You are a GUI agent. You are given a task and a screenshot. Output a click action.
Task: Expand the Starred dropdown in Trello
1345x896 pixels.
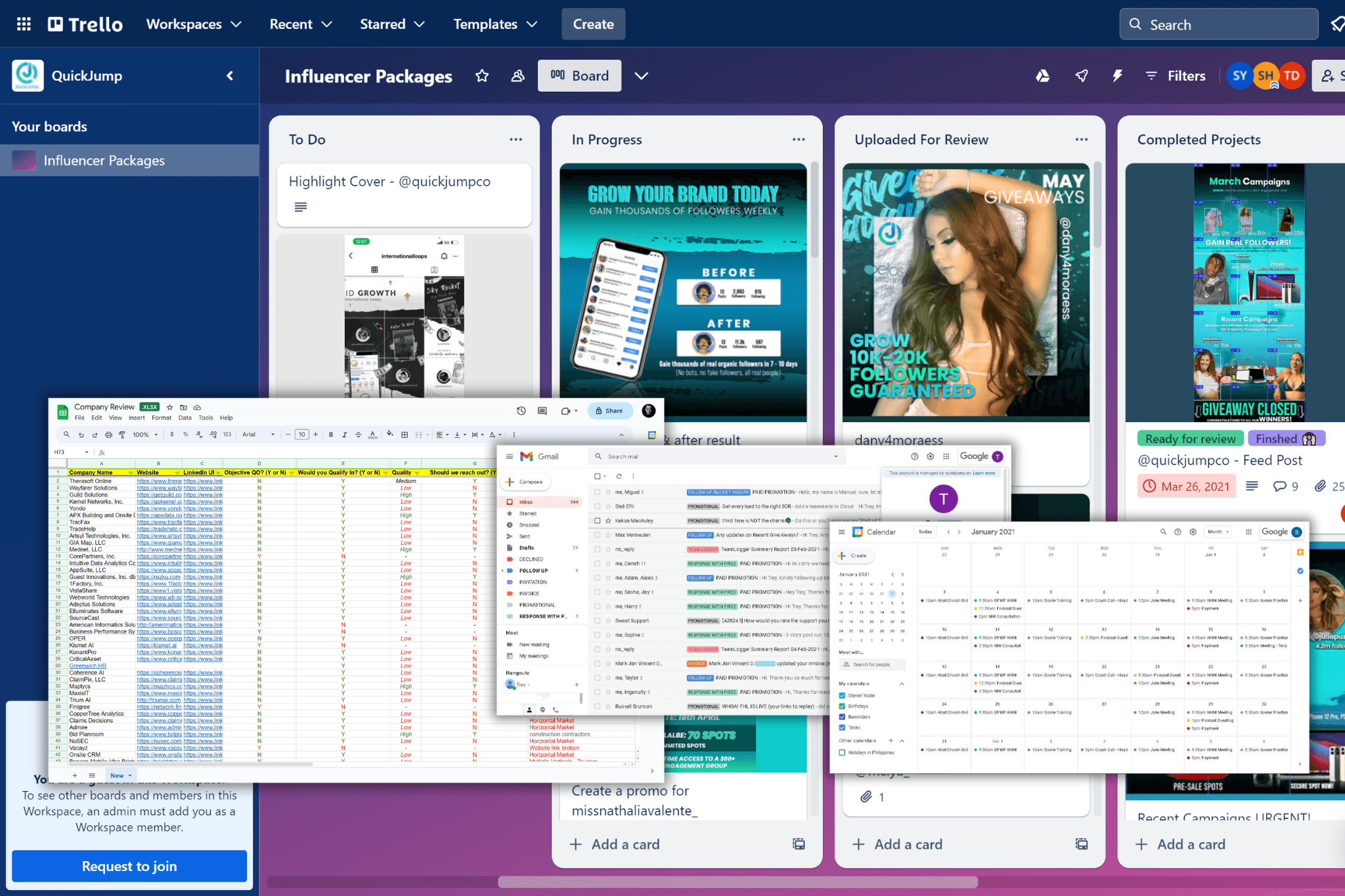(392, 24)
